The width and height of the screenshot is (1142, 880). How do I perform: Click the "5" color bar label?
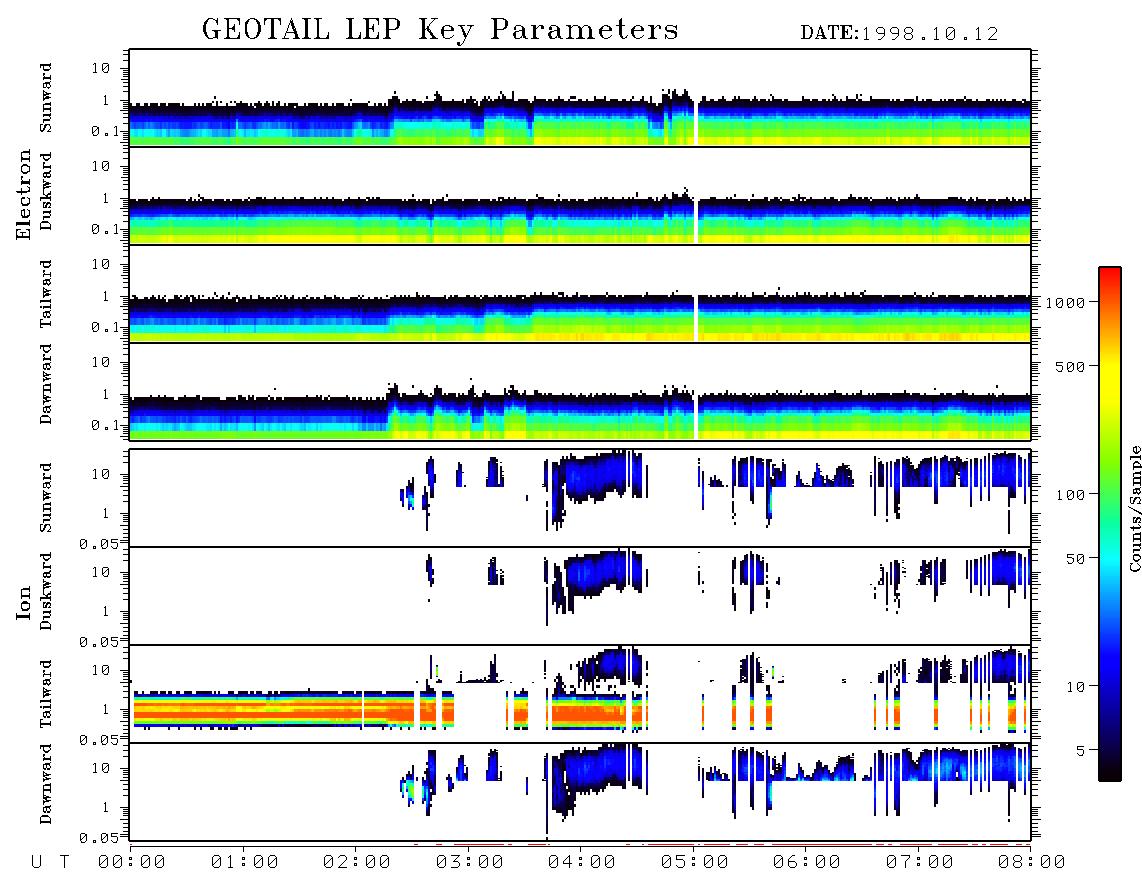point(1080,751)
